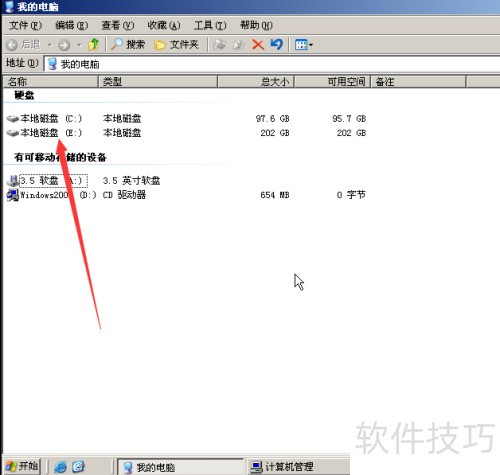Sort by the 可用空间 column header
500x475 pixels.
point(333,82)
